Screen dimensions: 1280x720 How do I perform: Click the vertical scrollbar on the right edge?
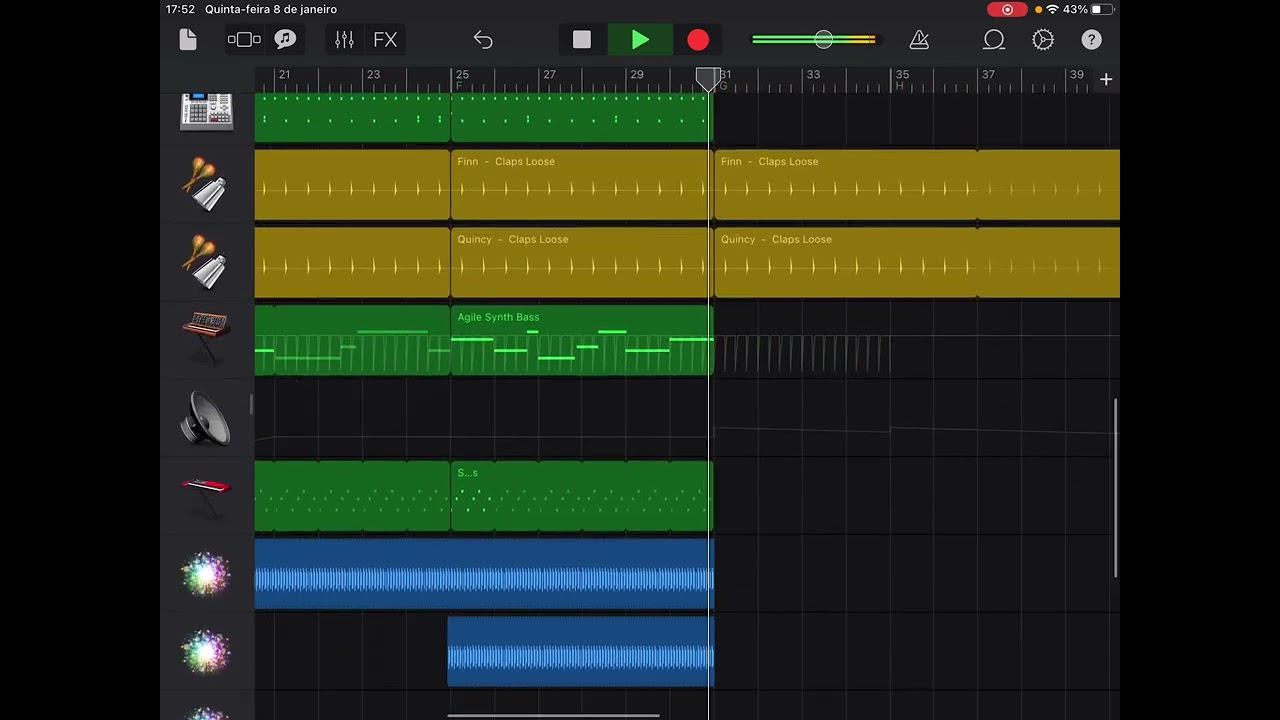[x=1116, y=488]
